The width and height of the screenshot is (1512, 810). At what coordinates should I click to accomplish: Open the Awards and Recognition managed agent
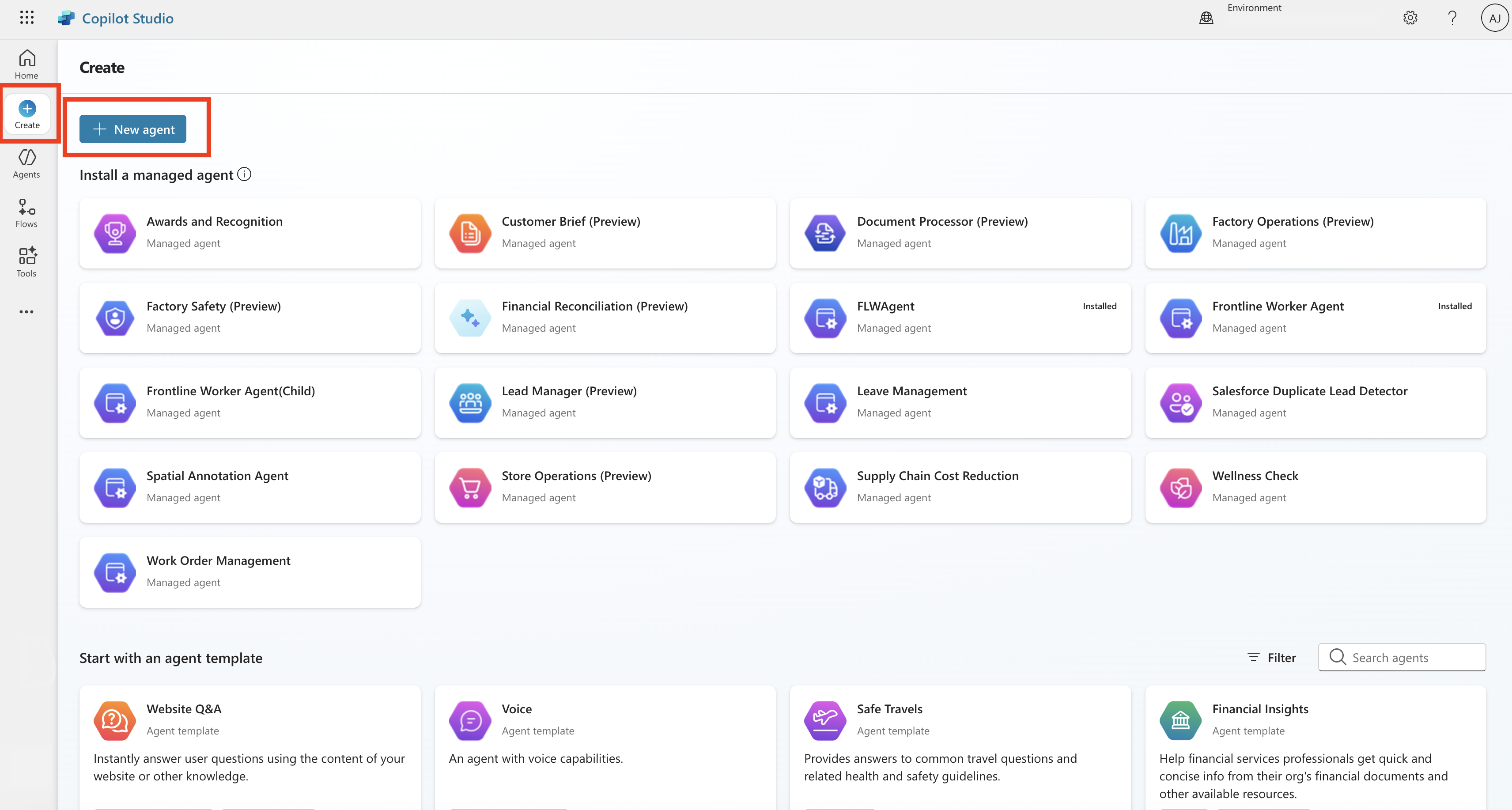pos(249,233)
